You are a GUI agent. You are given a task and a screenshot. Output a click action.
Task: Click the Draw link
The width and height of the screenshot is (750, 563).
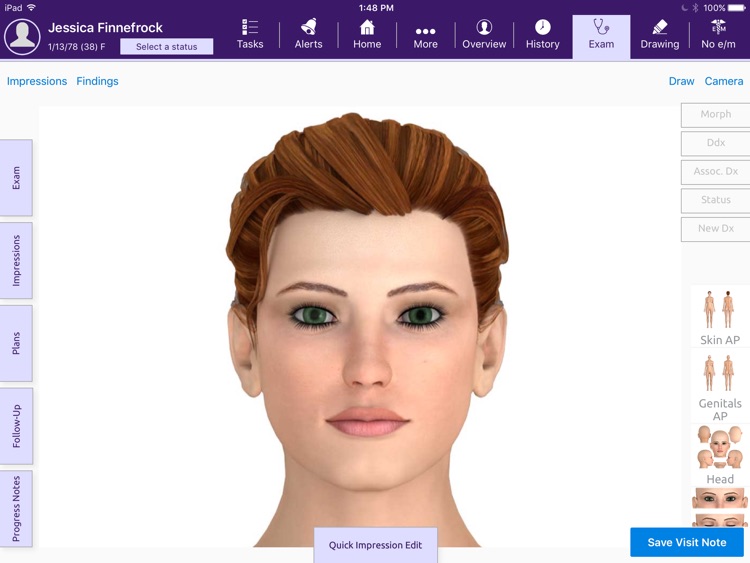(681, 81)
